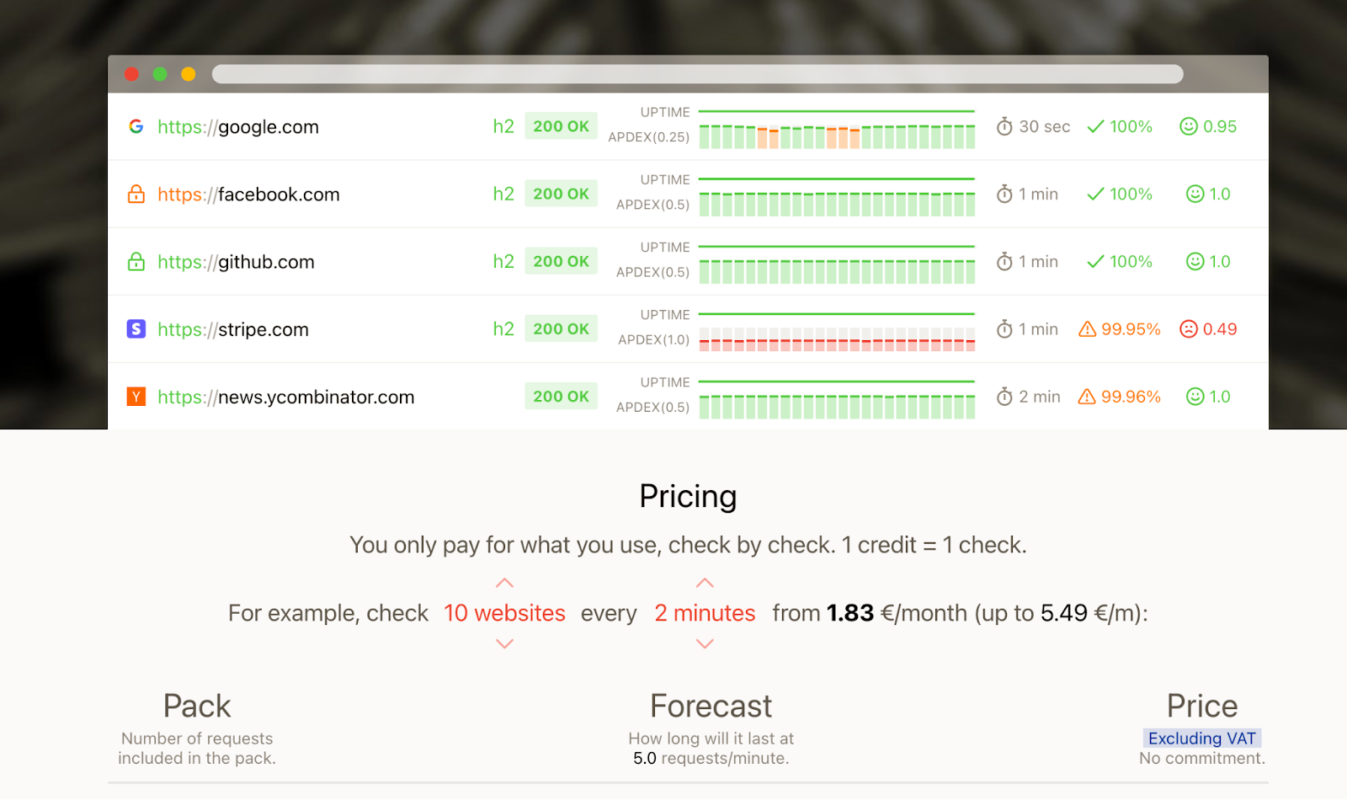
Task: Click the 5.0 requests/minute text
Action: click(x=711, y=758)
